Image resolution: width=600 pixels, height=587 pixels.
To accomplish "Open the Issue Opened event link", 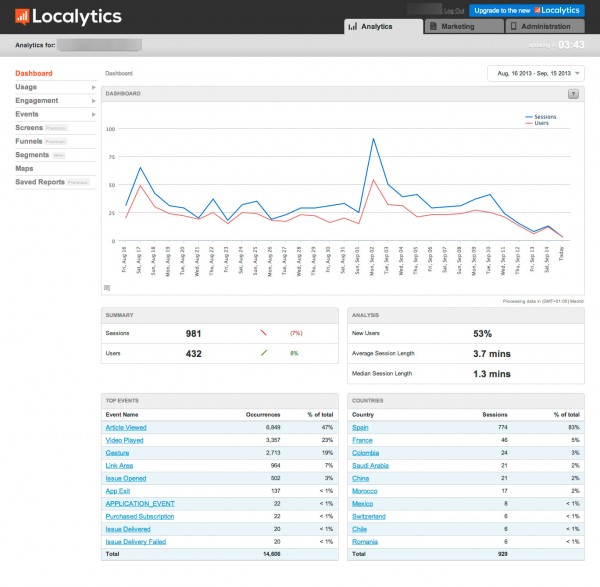I will click(126, 478).
